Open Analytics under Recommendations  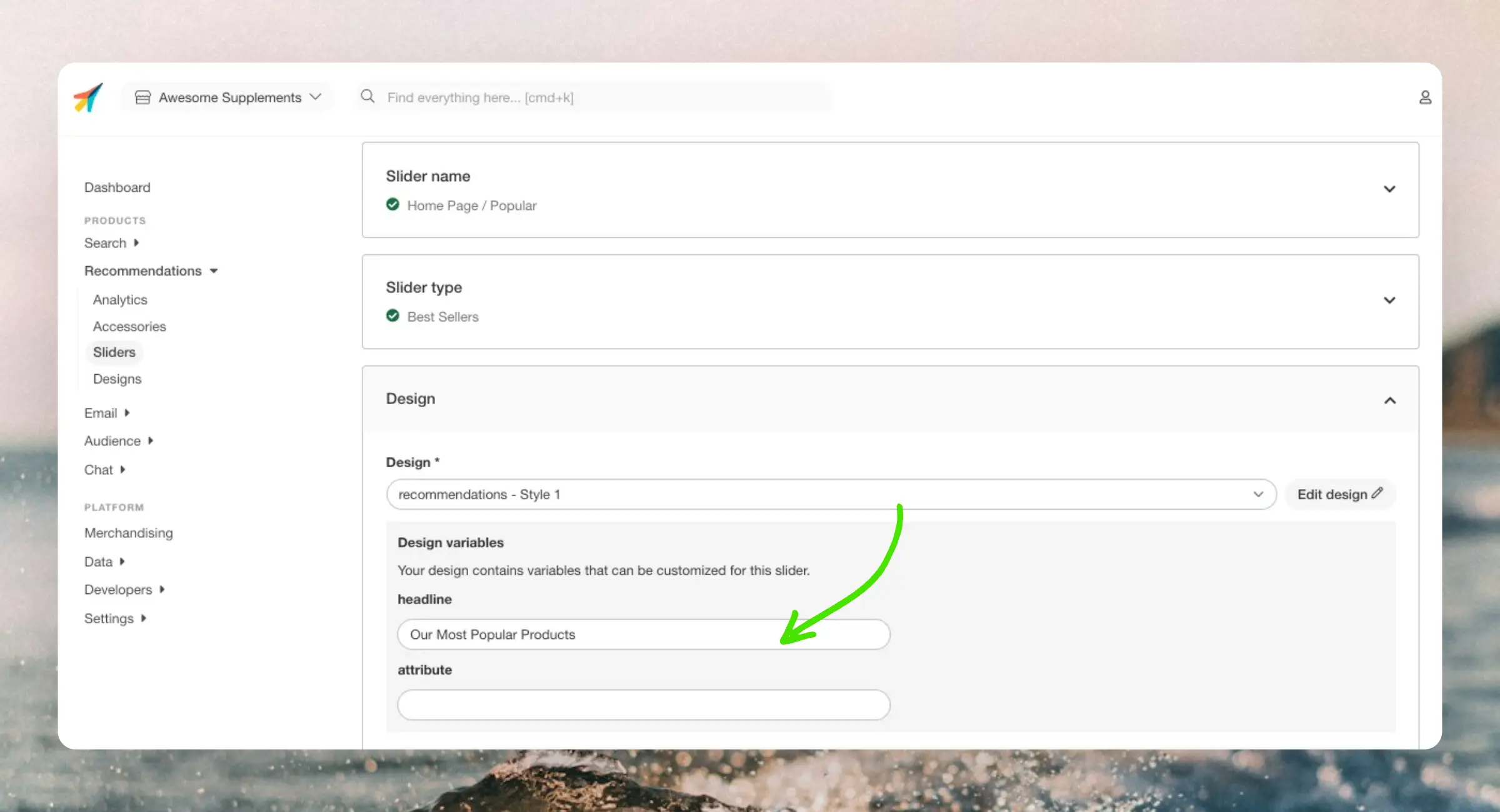click(x=120, y=300)
